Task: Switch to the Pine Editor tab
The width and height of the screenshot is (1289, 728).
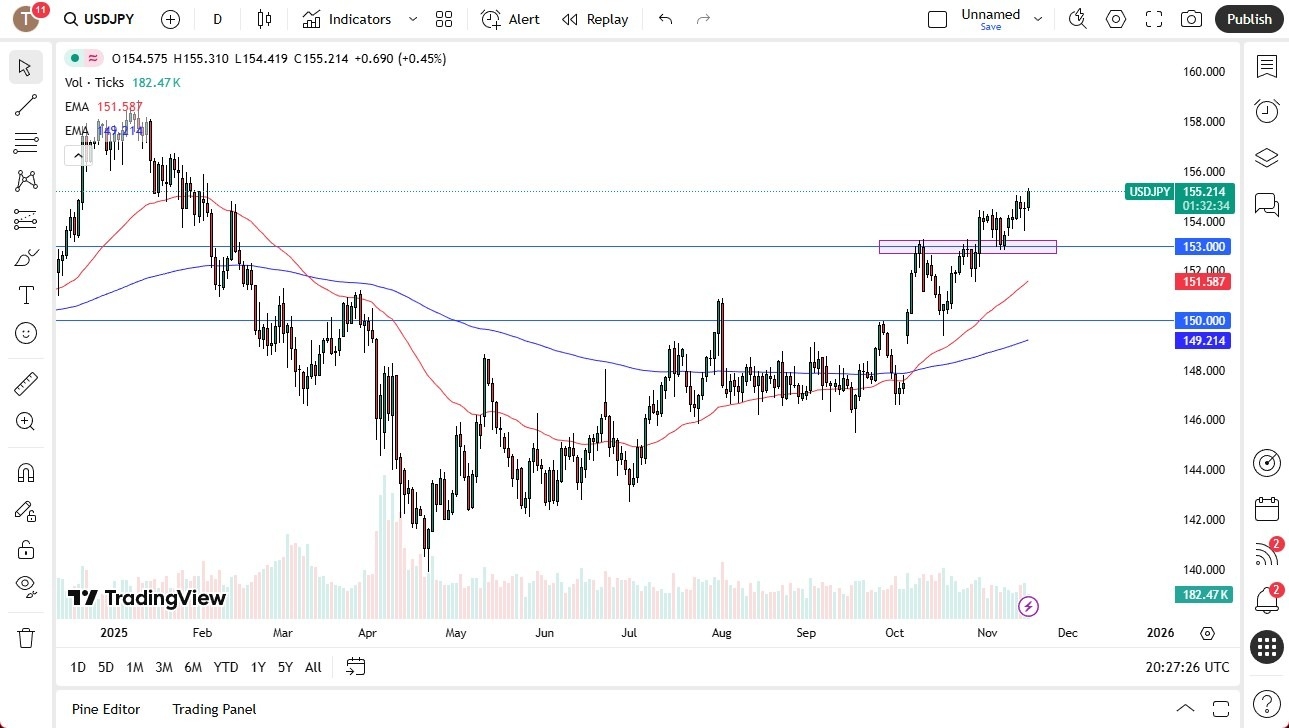Action: pos(105,709)
